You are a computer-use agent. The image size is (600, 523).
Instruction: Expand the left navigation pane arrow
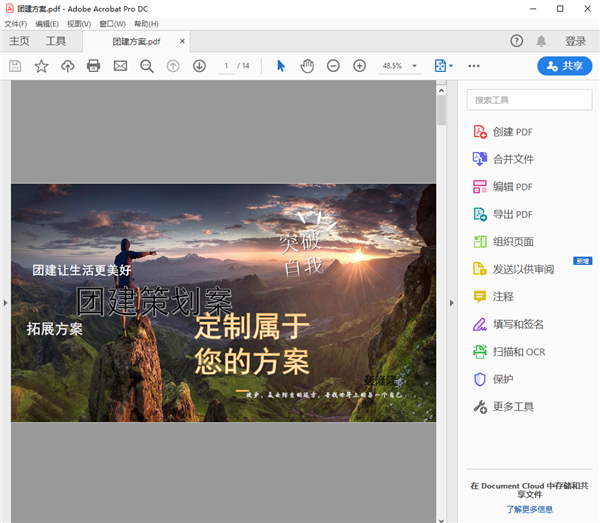(5, 302)
